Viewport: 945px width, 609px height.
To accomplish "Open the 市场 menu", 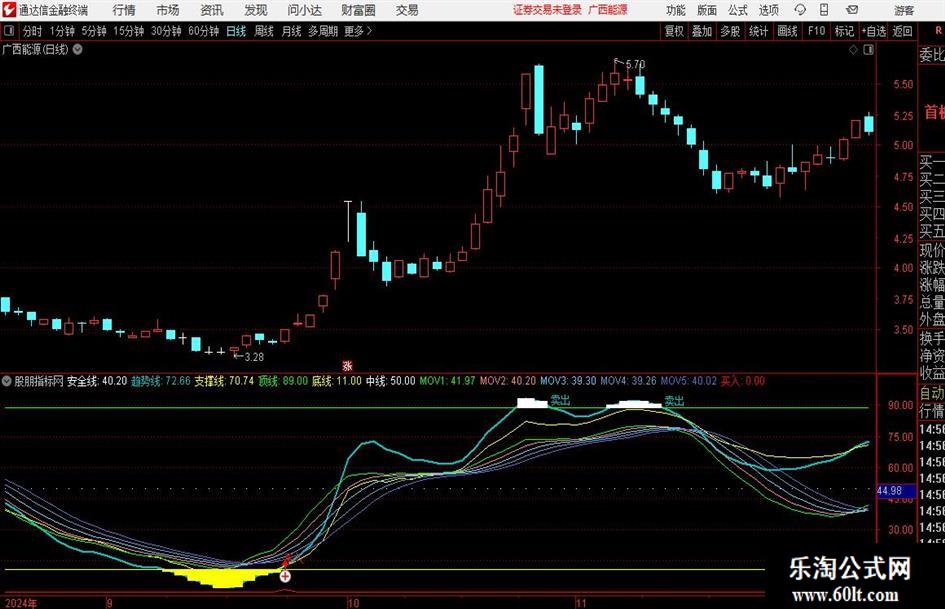I will (x=168, y=10).
